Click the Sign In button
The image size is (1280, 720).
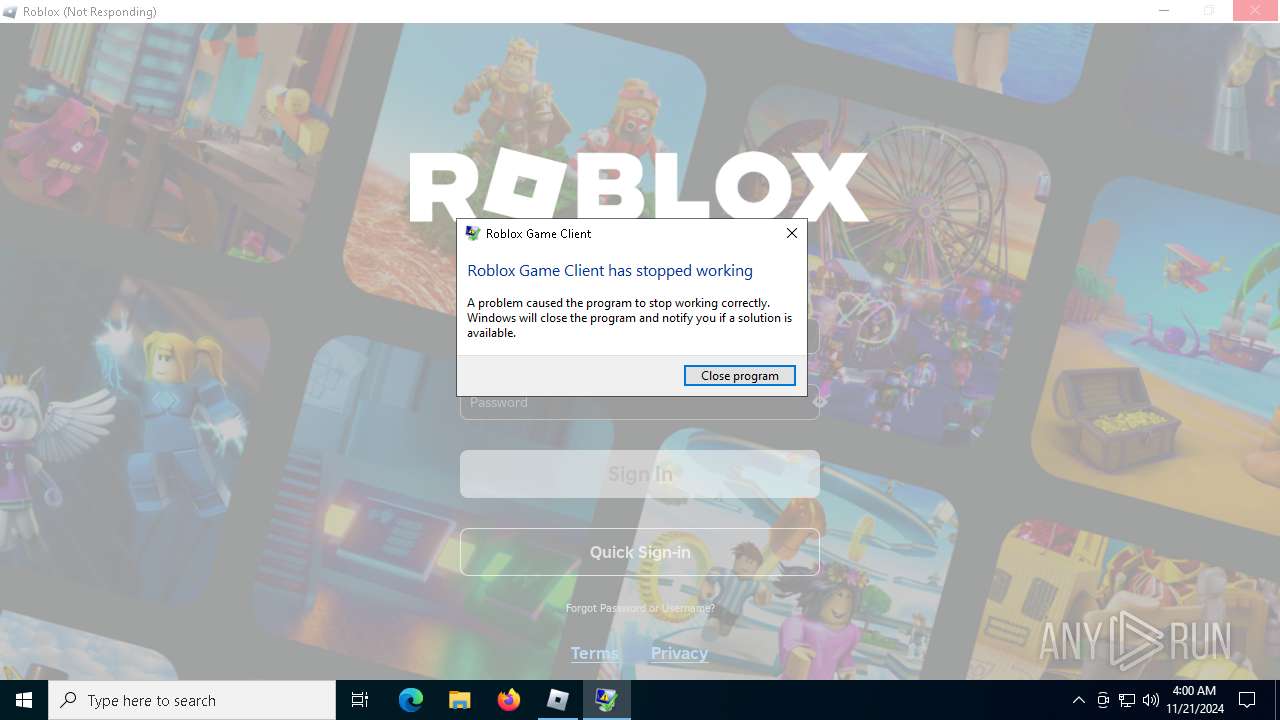tap(639, 474)
